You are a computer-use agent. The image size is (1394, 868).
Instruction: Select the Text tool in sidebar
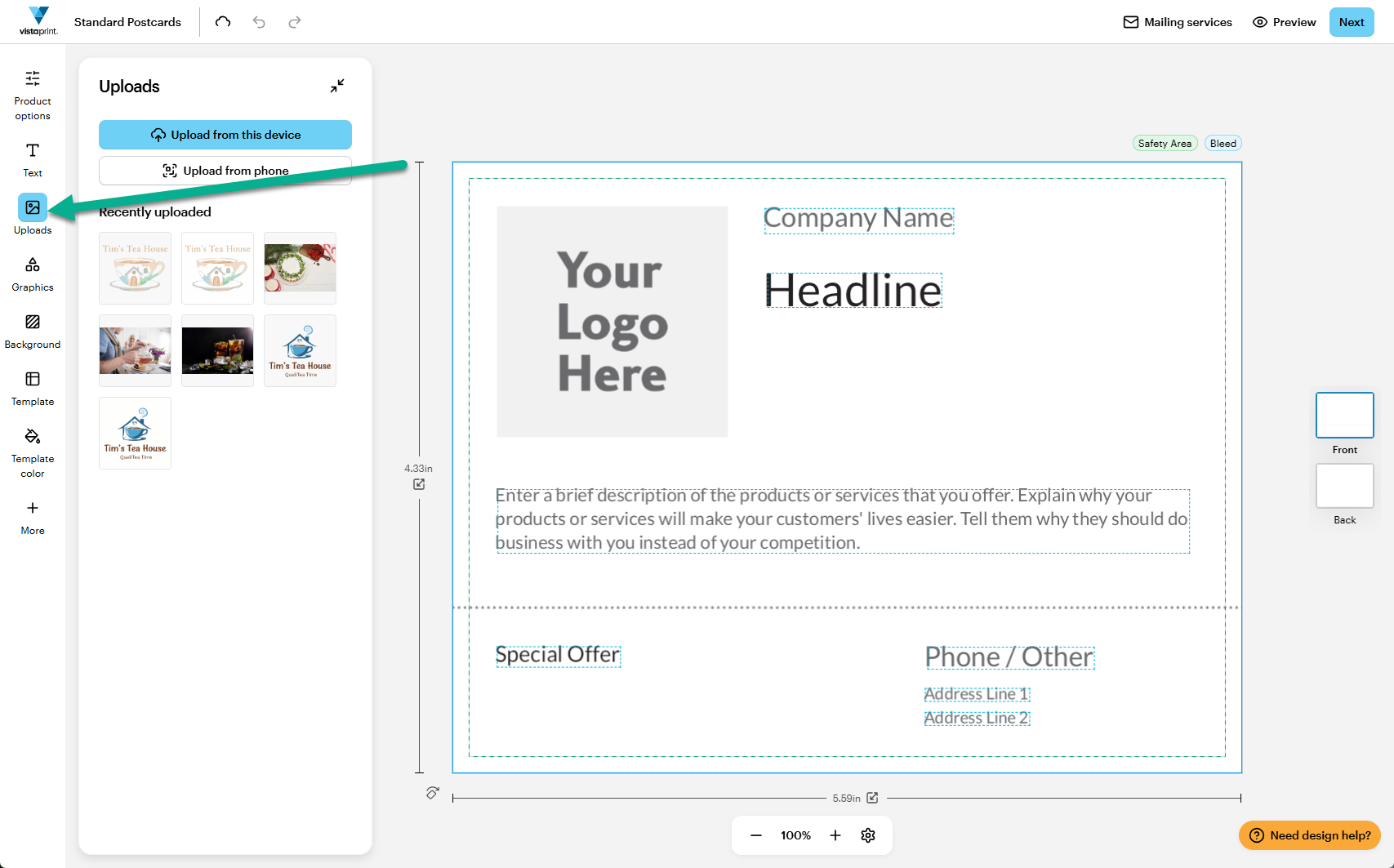(33, 160)
